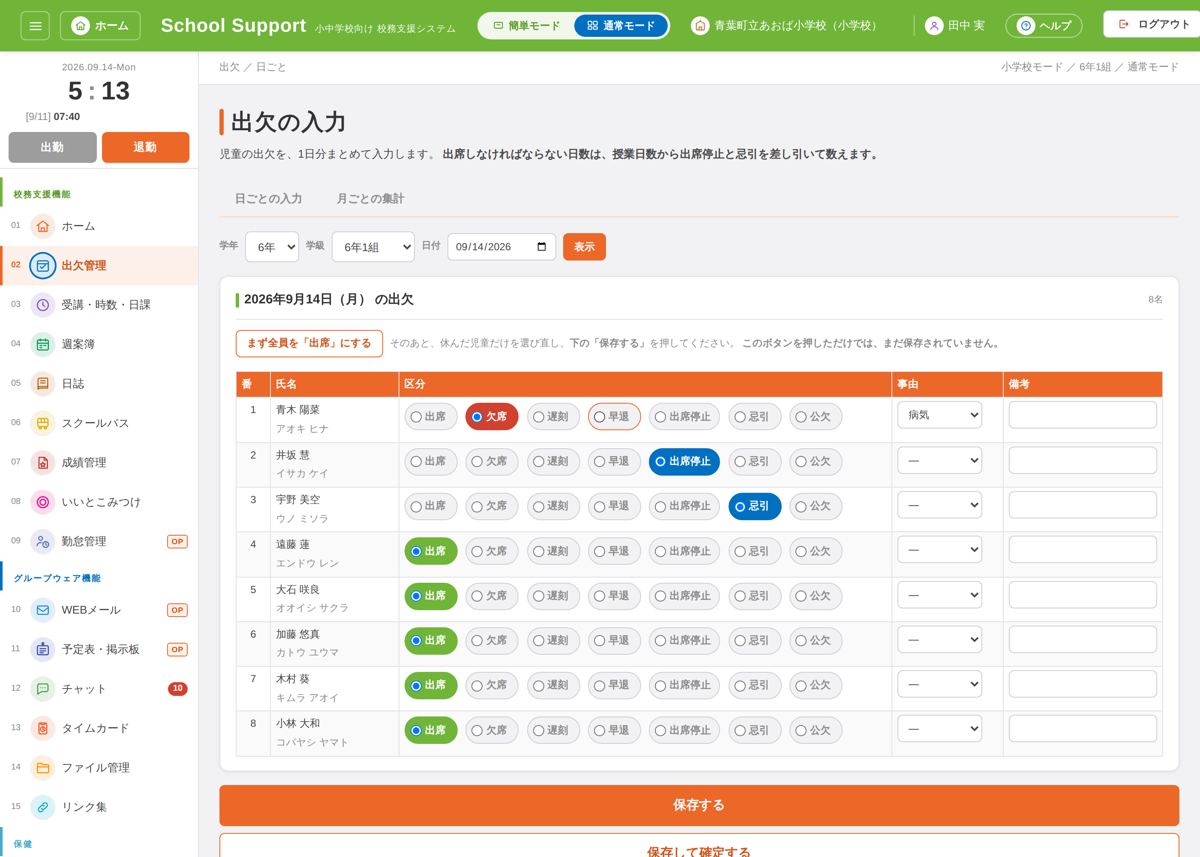Viewport: 1200px width, 857px height.
Task: Select 遅刻 for 宇野 美空
Action: tap(553, 506)
